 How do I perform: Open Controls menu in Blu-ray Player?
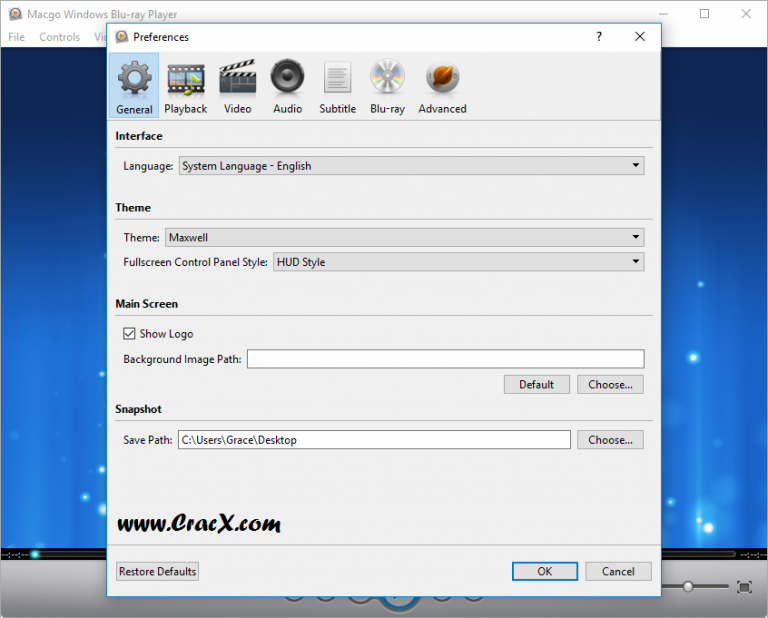pos(59,37)
